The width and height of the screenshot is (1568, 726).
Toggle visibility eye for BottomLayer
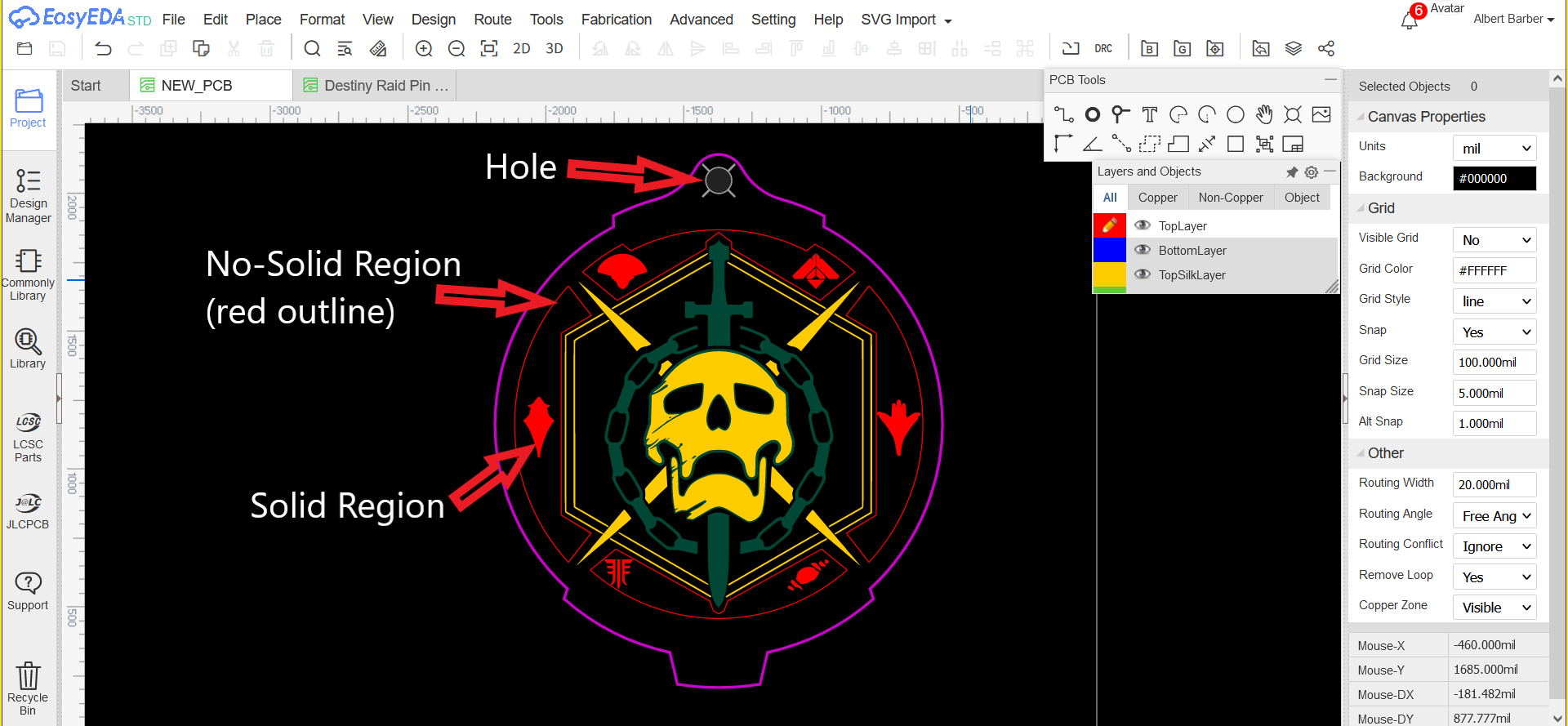coord(1143,250)
